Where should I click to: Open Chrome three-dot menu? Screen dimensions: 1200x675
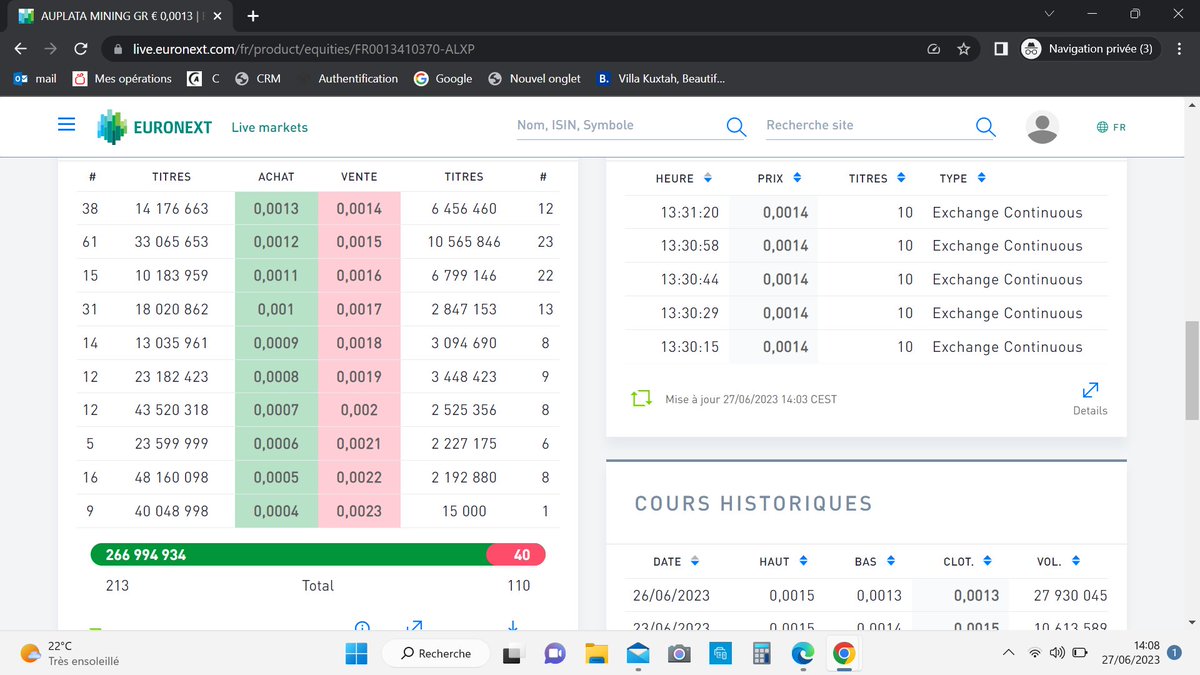click(1177, 48)
